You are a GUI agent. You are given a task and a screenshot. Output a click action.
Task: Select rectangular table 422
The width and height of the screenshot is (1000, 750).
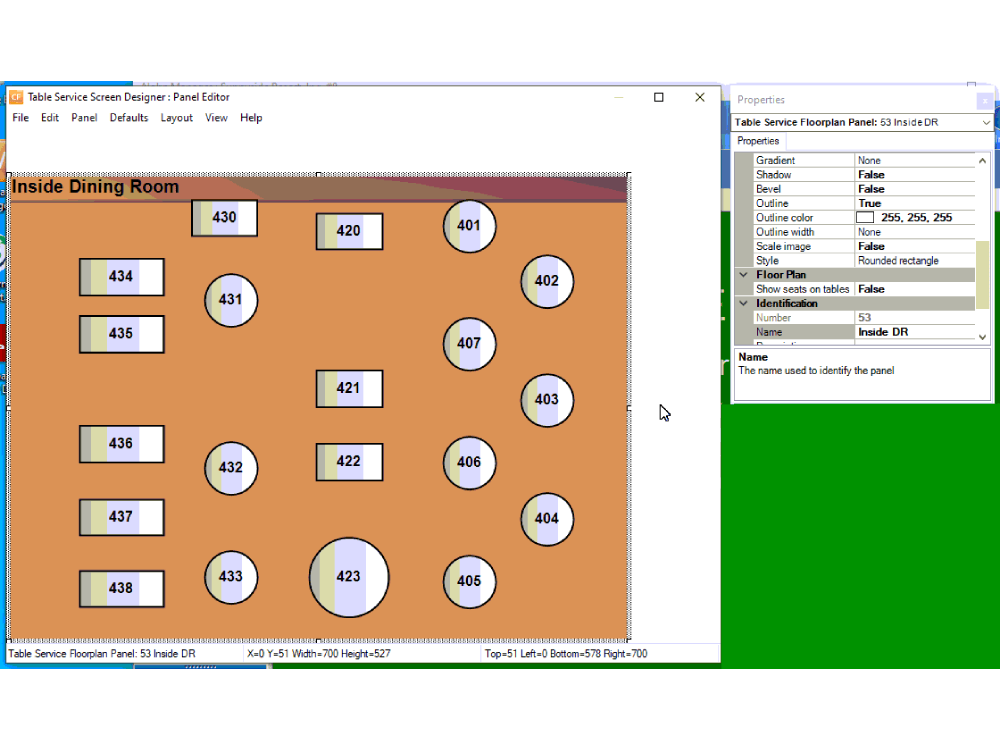pos(349,462)
